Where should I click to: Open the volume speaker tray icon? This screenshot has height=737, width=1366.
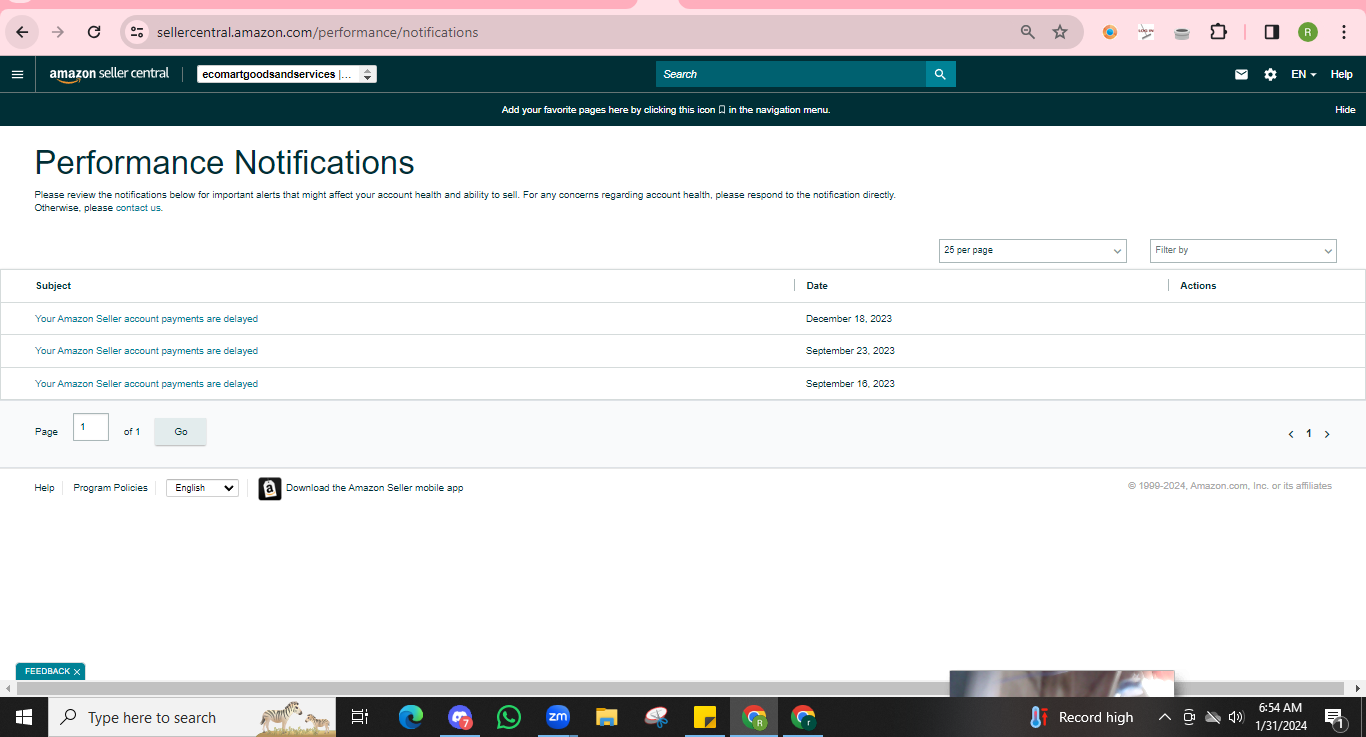point(1236,717)
